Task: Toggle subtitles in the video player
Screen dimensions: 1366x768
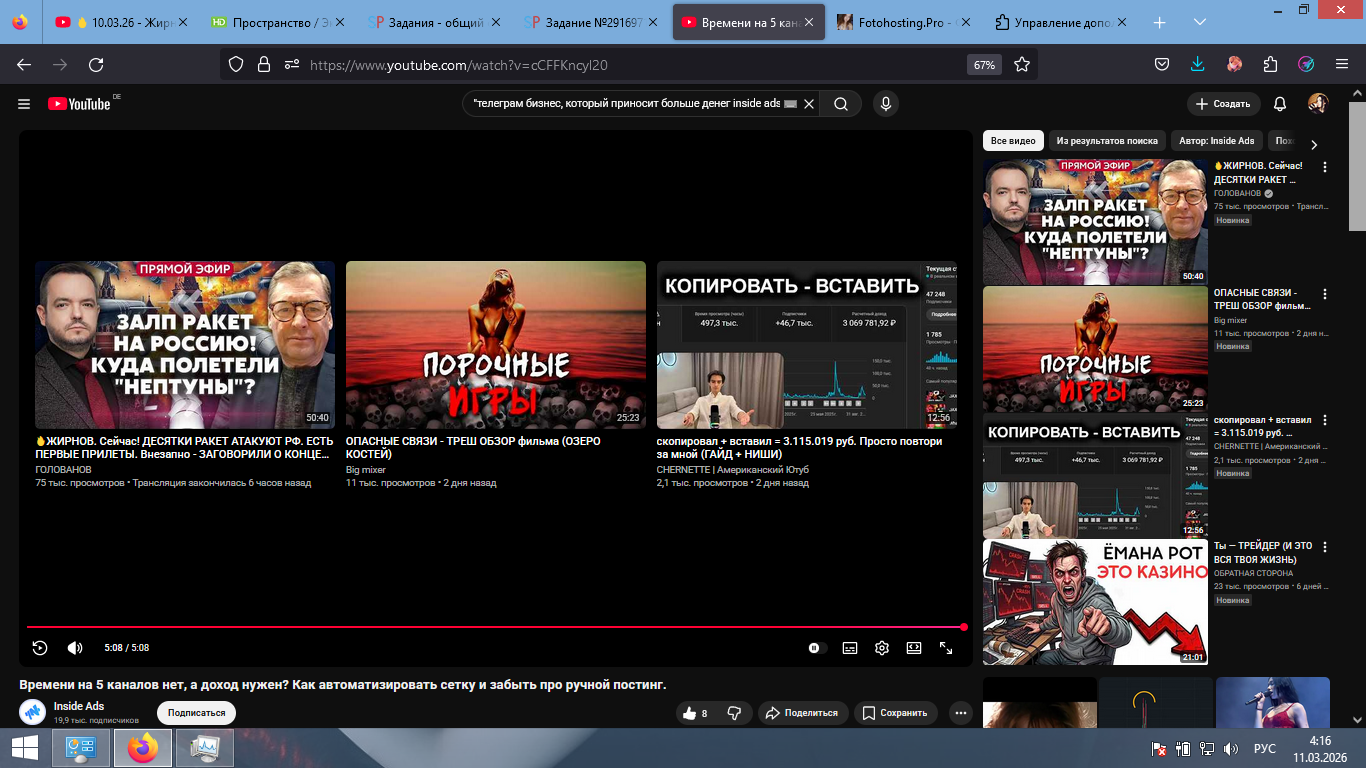Action: (x=849, y=648)
